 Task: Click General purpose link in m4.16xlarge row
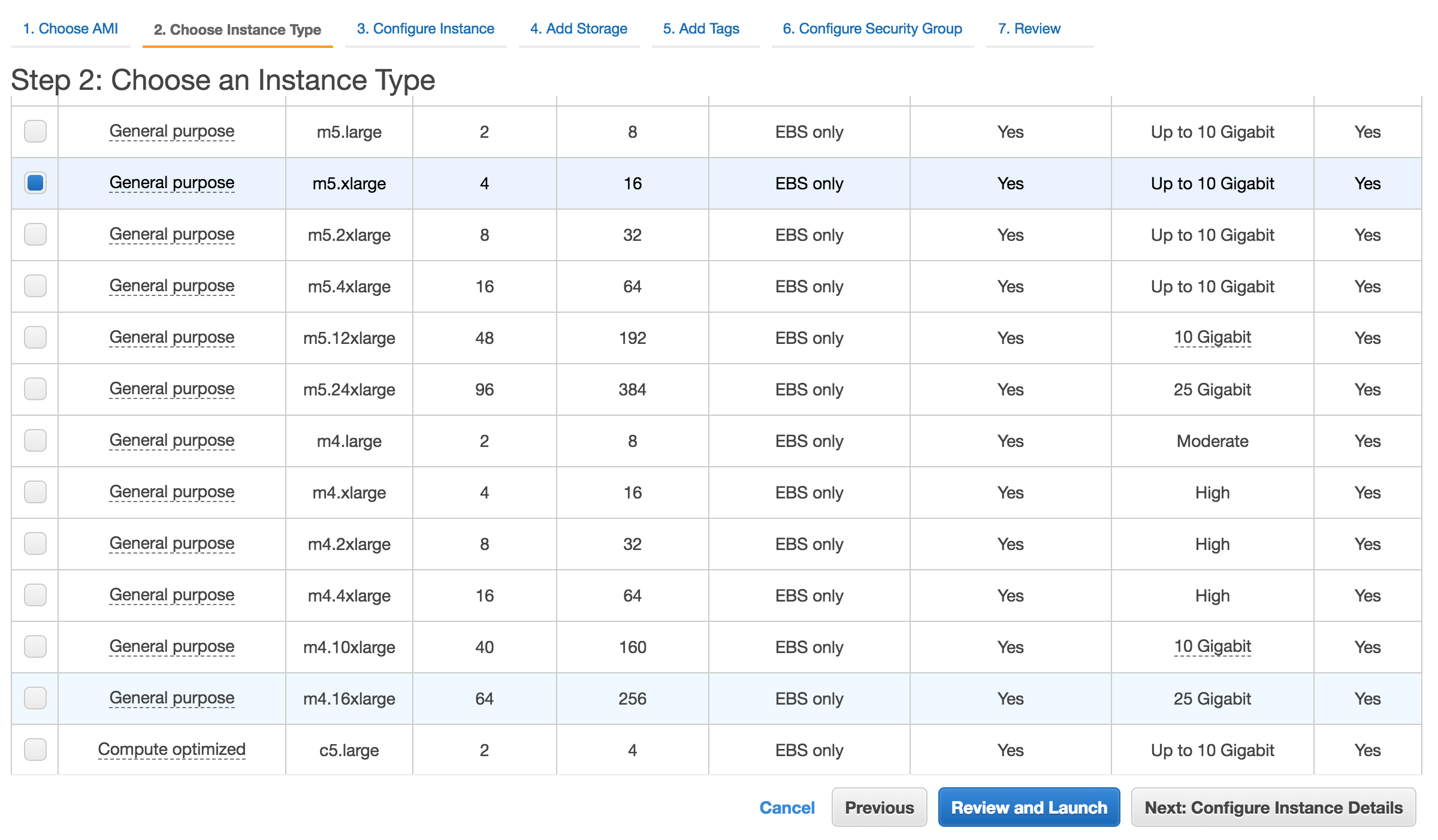coord(172,698)
